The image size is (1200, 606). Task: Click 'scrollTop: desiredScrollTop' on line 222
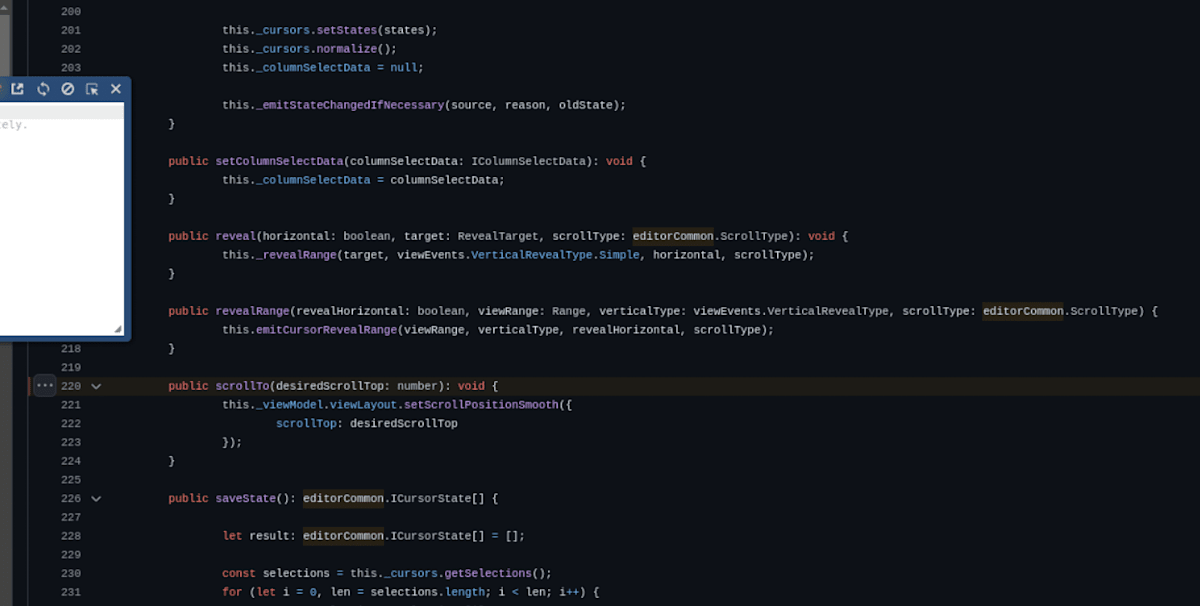(367, 424)
